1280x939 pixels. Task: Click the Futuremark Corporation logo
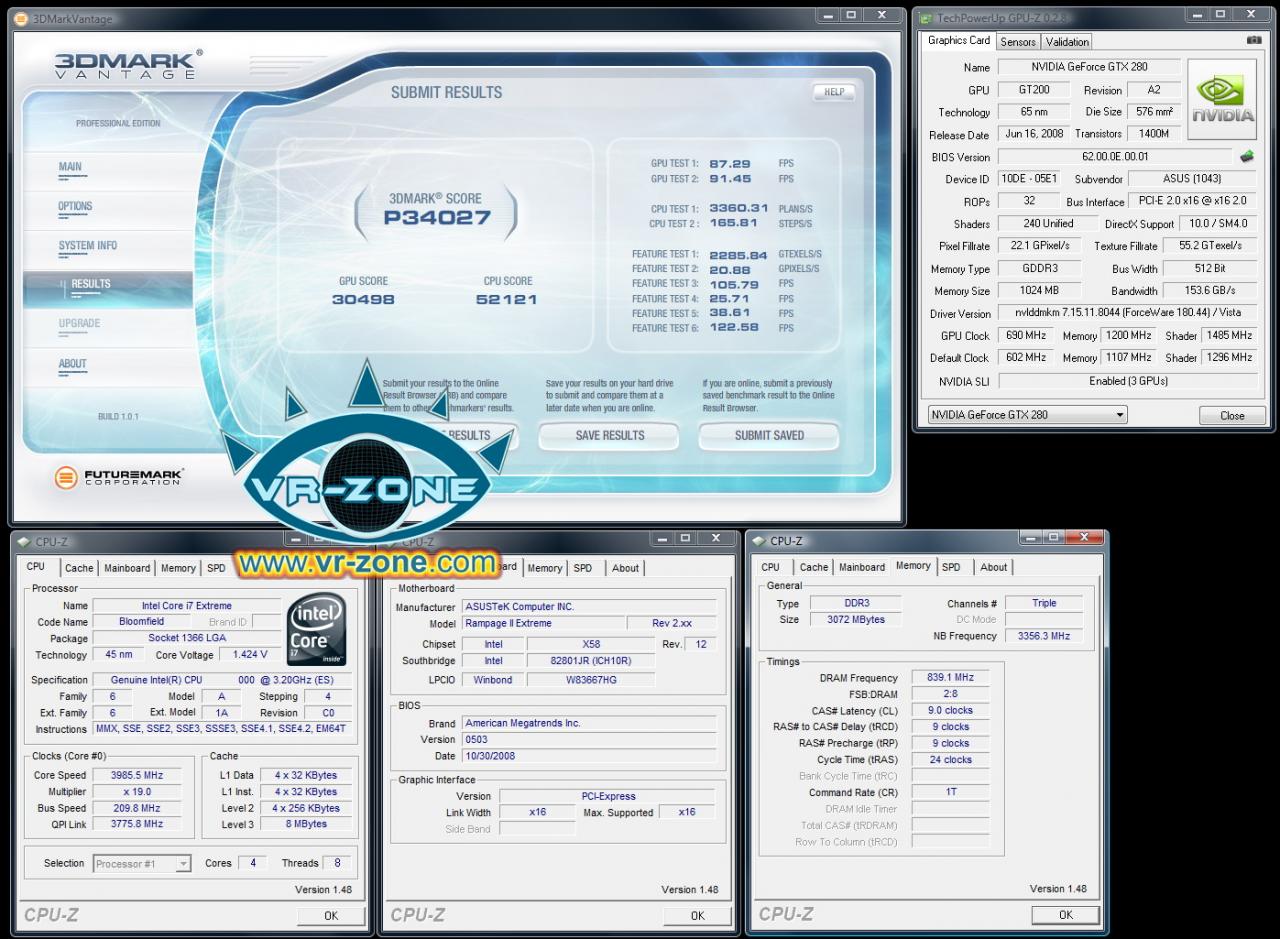tap(119, 477)
